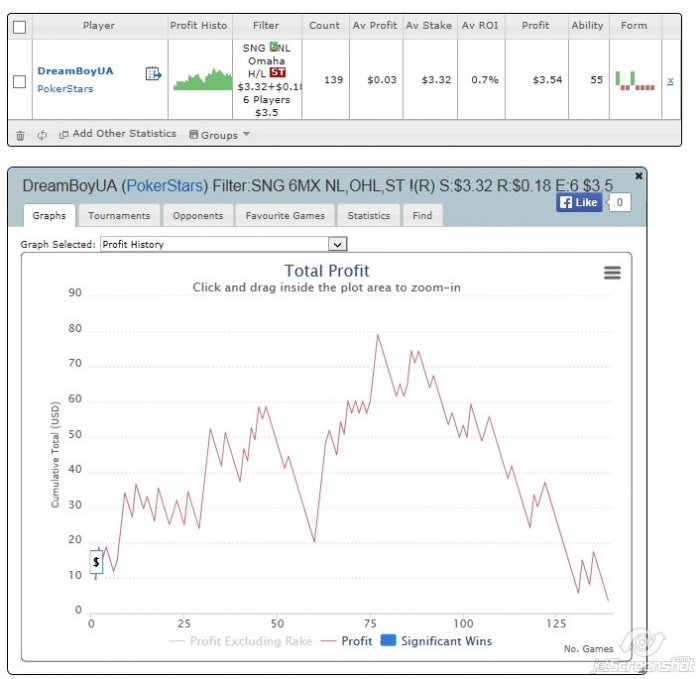Switch to the Tournaments tab
The height and width of the screenshot is (679, 700).
tap(119, 216)
